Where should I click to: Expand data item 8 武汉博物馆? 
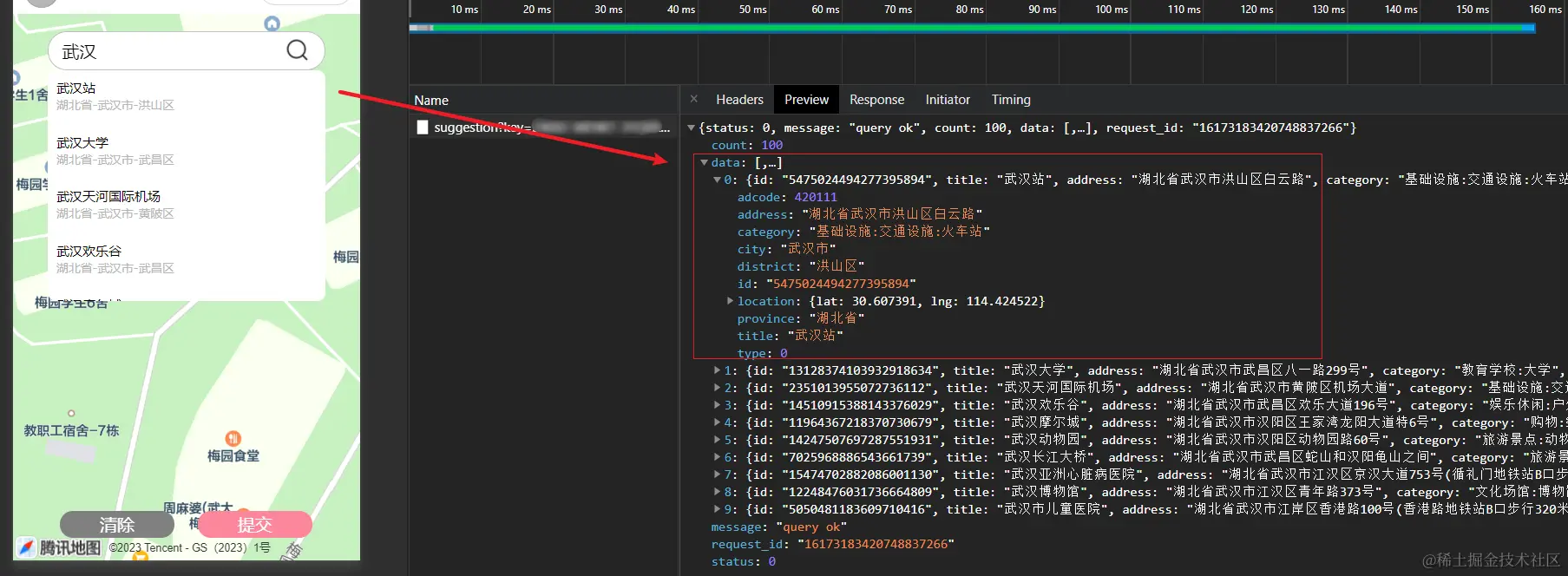pos(717,492)
